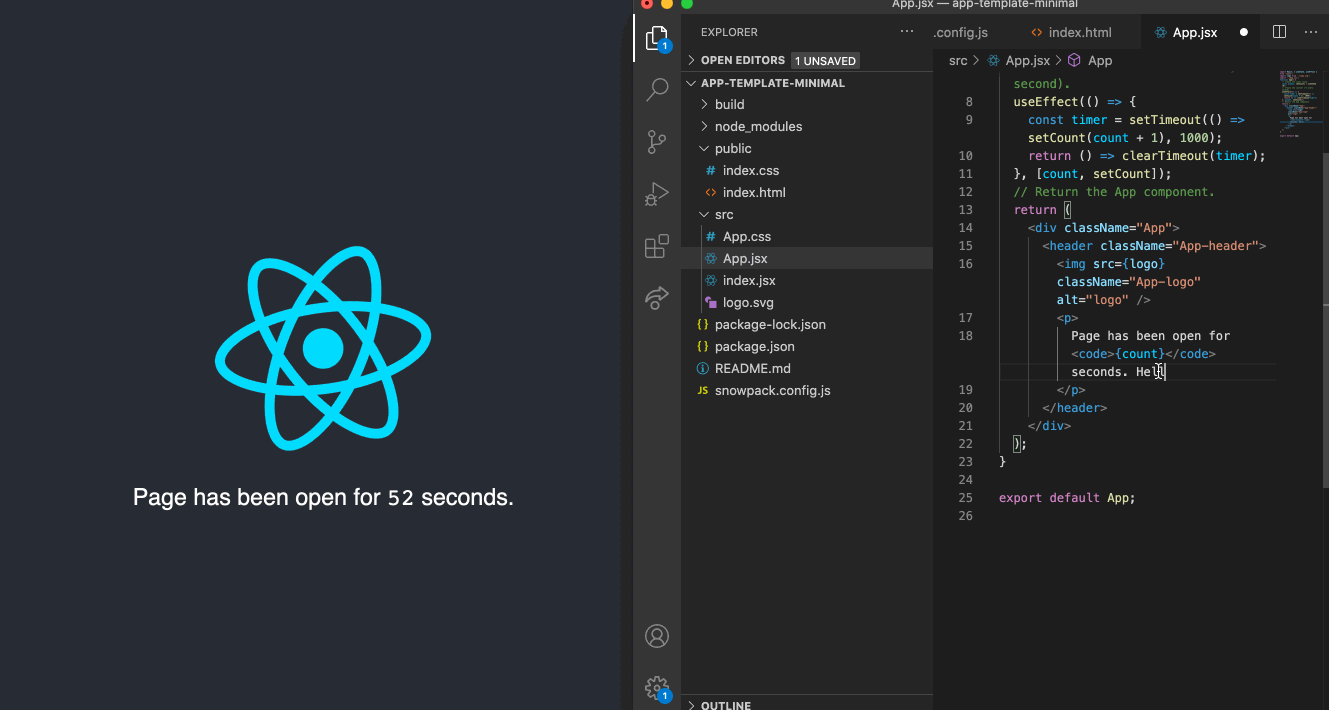Switch to the index.html tab
The width and height of the screenshot is (1329, 710).
[x=1080, y=31]
